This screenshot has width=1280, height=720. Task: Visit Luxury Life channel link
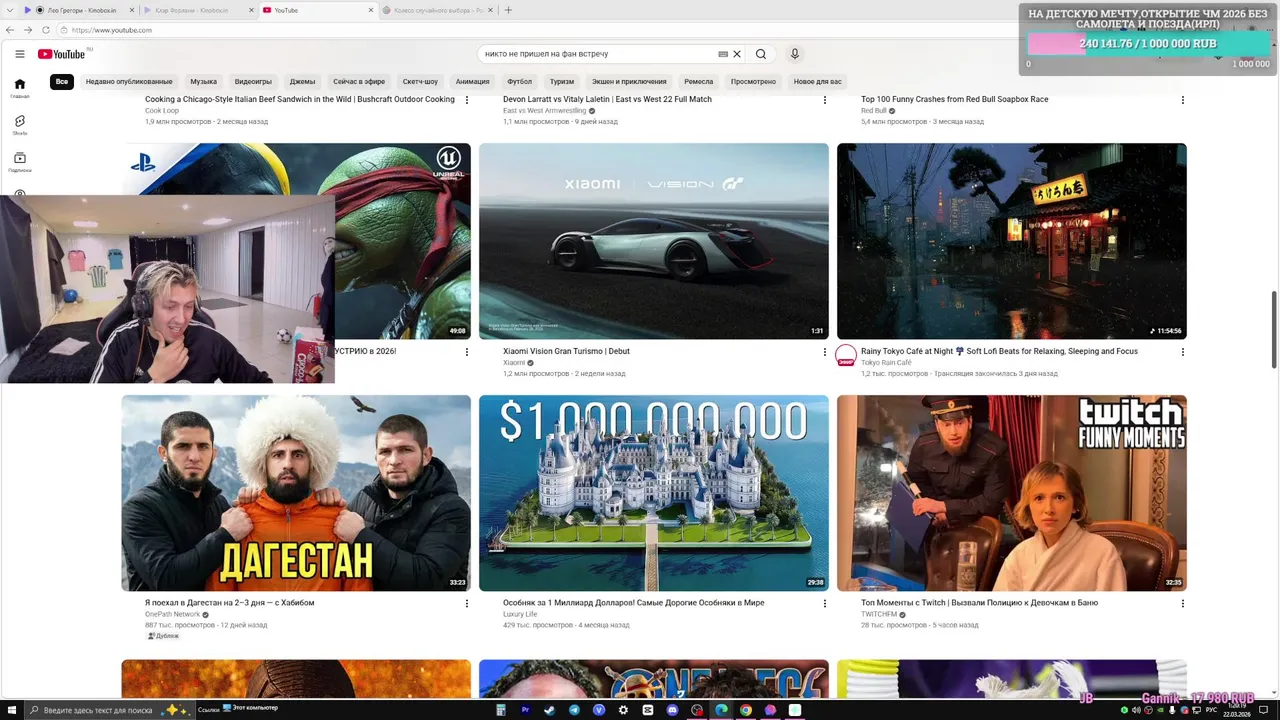pyautogui.click(x=520, y=614)
